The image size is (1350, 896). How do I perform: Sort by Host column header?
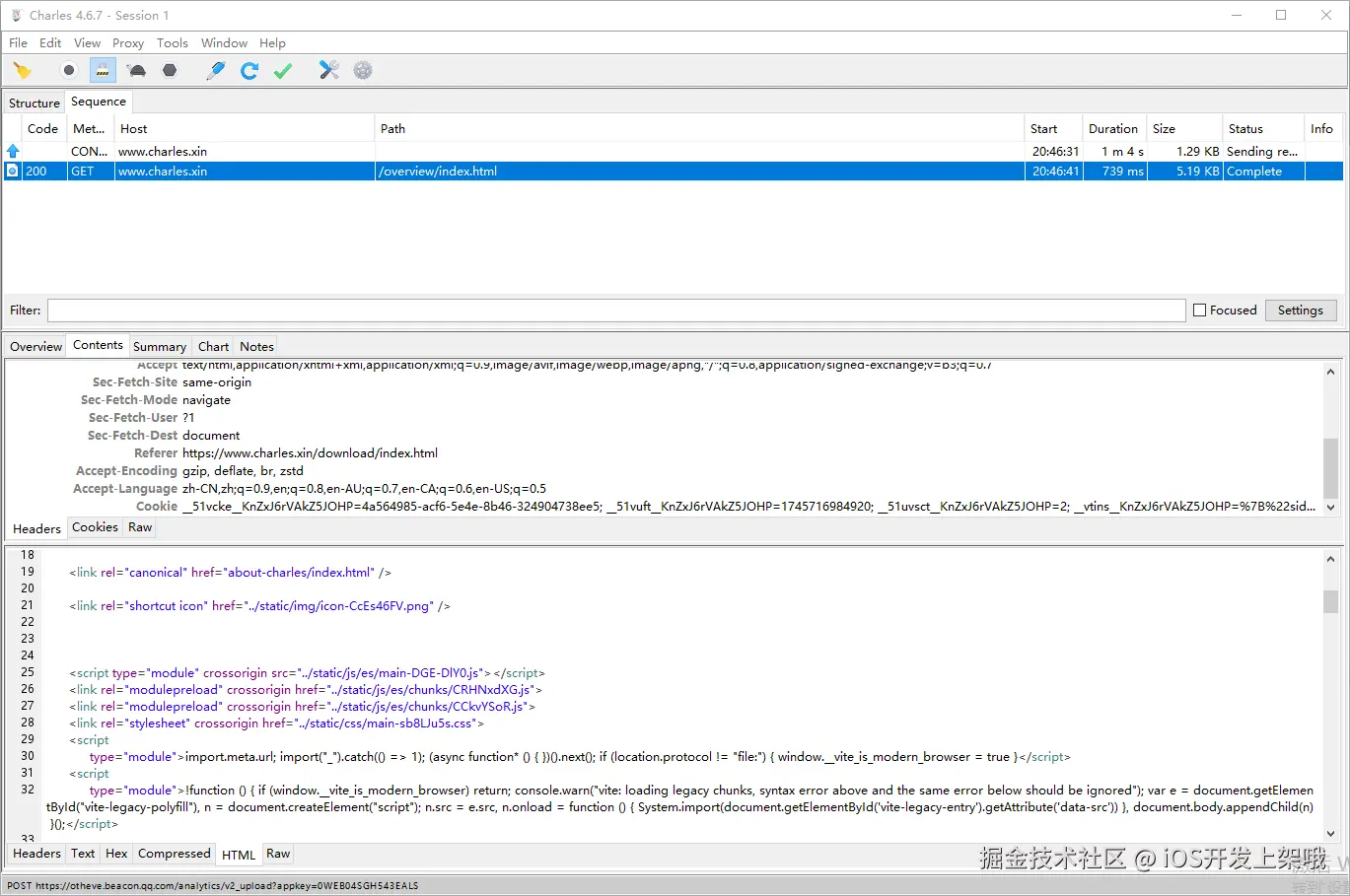click(245, 128)
